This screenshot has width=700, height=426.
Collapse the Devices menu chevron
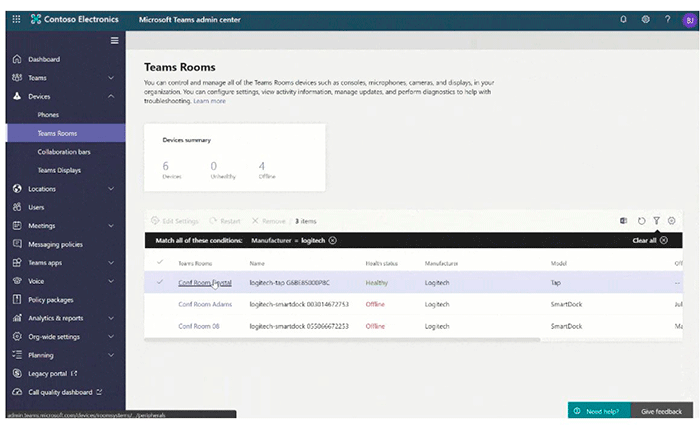111,96
